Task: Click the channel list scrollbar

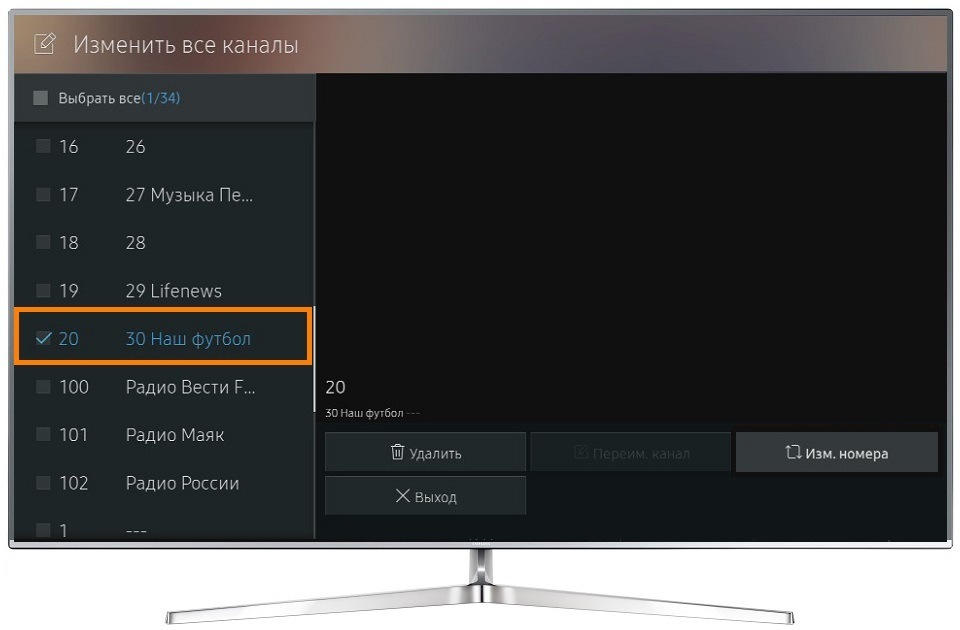Action: pyautogui.click(x=314, y=359)
